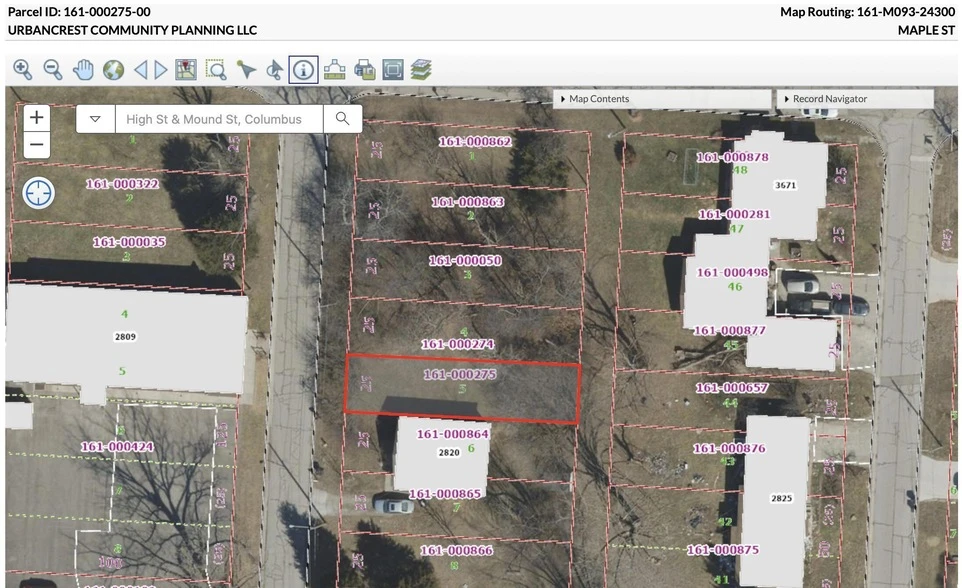
Task: Click the full extent globe icon
Action: click(x=114, y=70)
